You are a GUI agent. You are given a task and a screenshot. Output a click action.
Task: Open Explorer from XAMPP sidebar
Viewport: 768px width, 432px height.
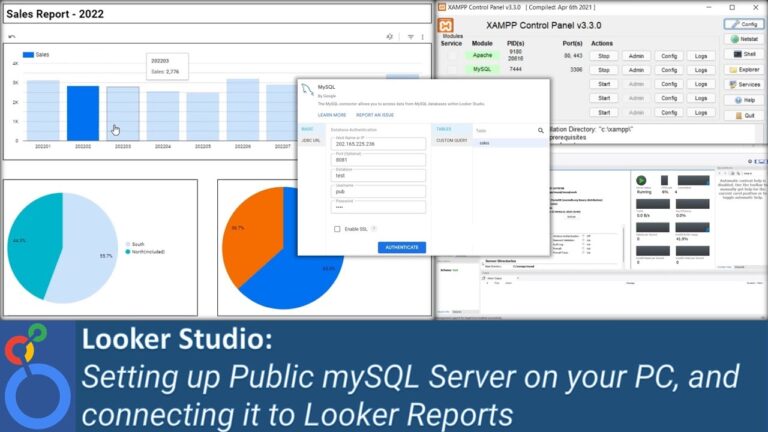pyautogui.click(x=744, y=70)
